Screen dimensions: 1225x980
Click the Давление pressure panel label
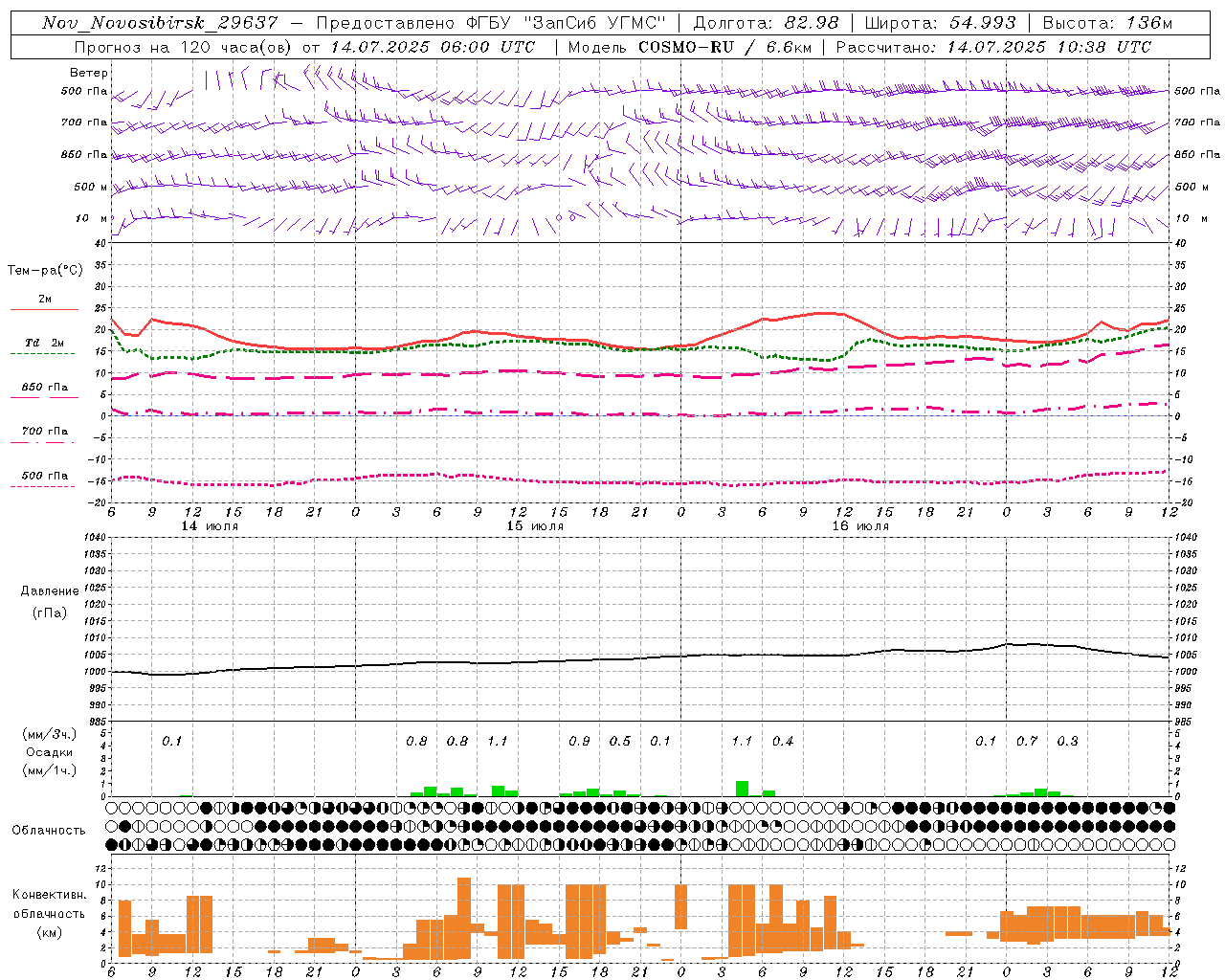pos(50,591)
